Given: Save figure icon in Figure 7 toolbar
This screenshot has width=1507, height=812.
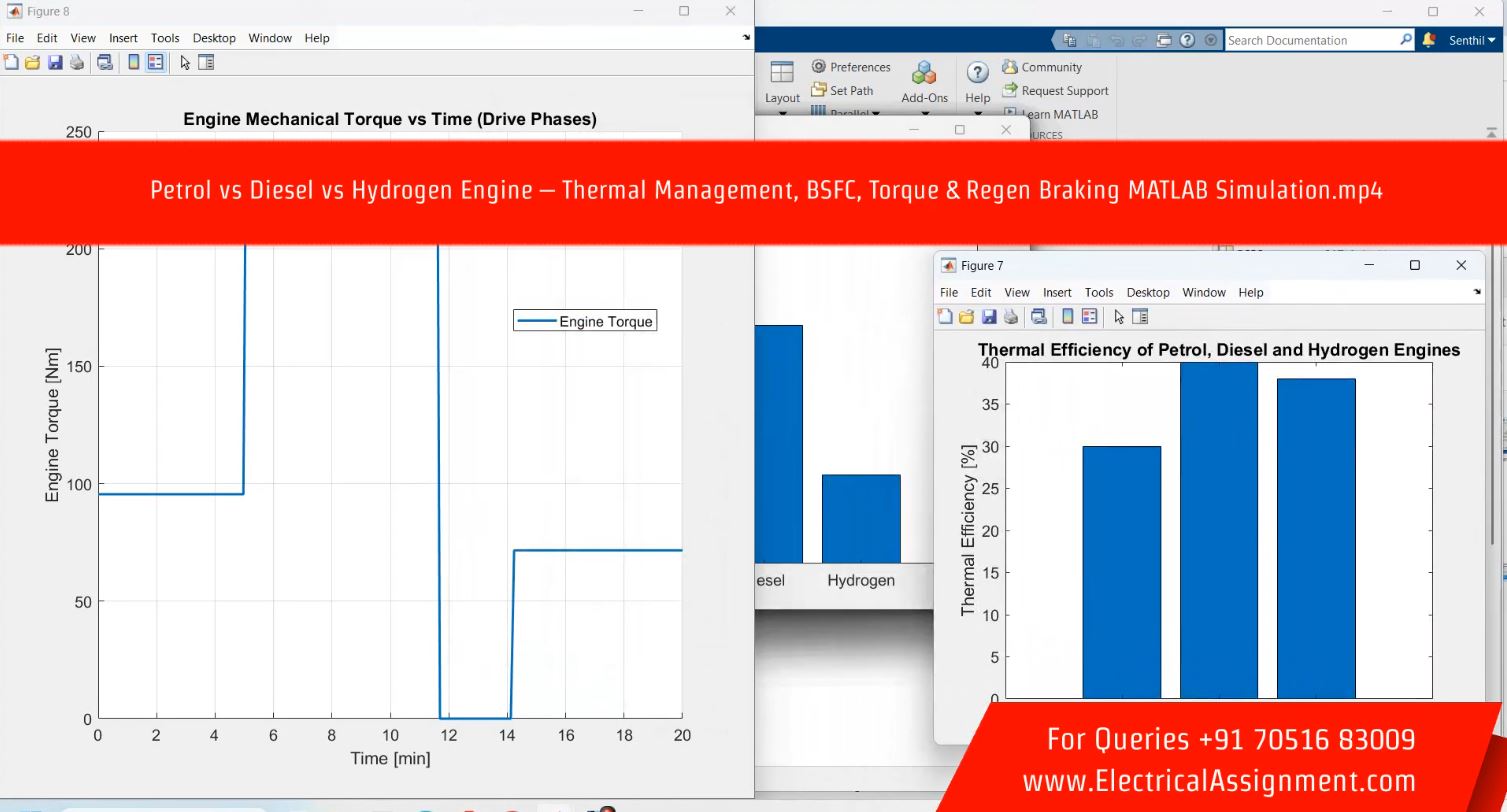Looking at the screenshot, I should pyautogui.click(x=989, y=317).
